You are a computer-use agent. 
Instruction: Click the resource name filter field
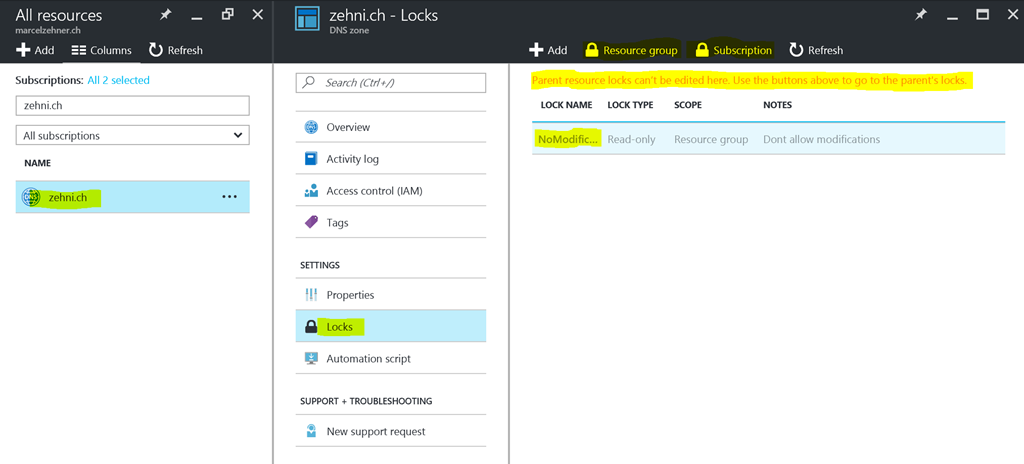[132, 105]
